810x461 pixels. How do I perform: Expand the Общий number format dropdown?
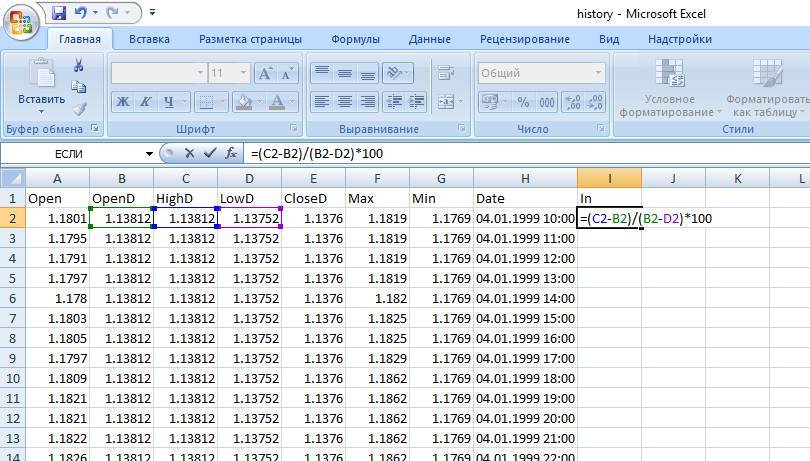tap(598, 73)
